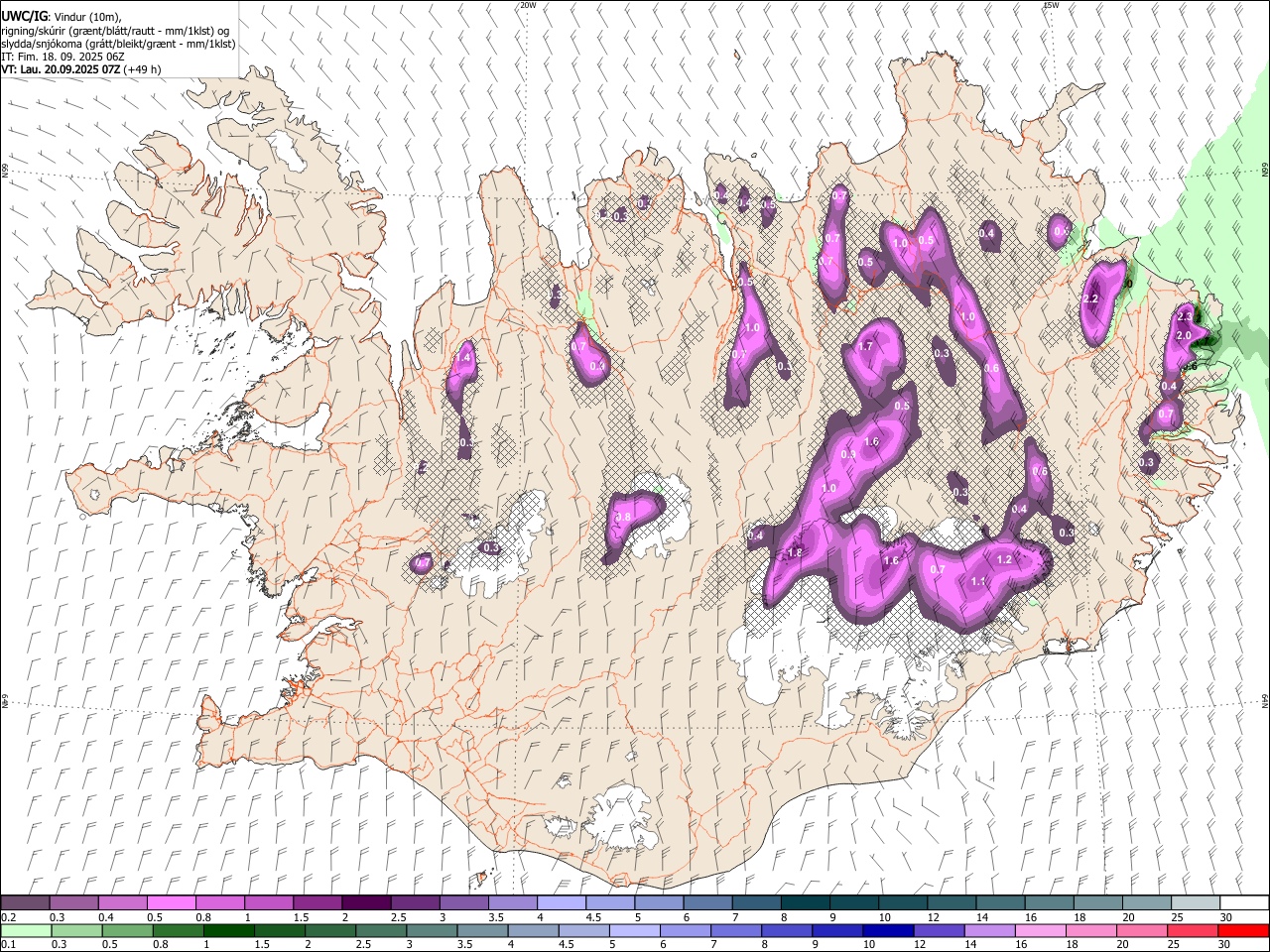The width and height of the screenshot is (1270, 952).
Task: Click the '0.4' label in the snow legend
Action: point(106,917)
